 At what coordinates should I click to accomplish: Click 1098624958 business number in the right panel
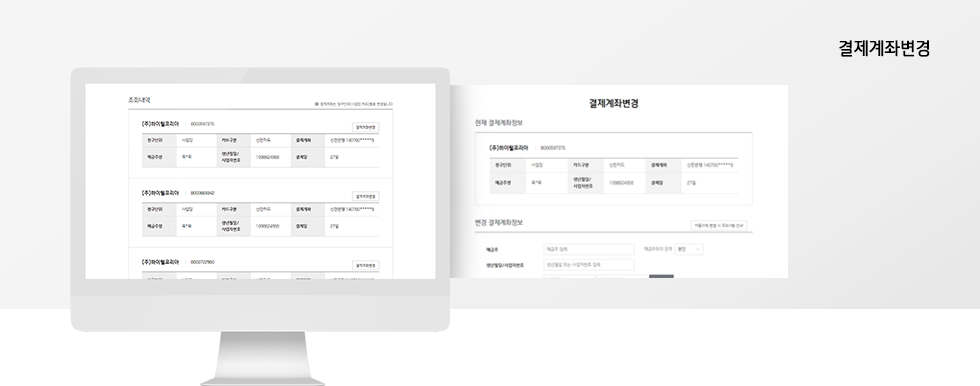click(621, 183)
